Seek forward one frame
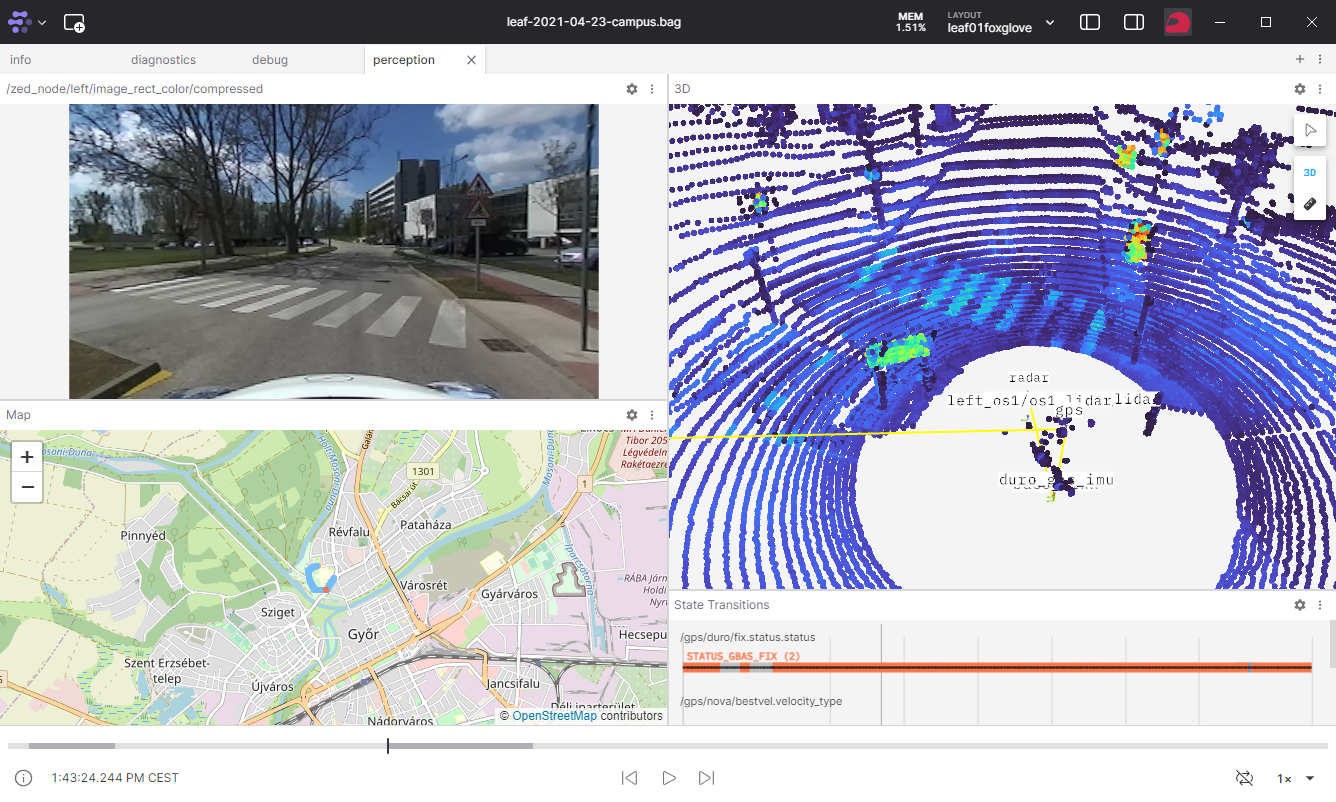This screenshot has height=802, width=1336. pos(707,778)
